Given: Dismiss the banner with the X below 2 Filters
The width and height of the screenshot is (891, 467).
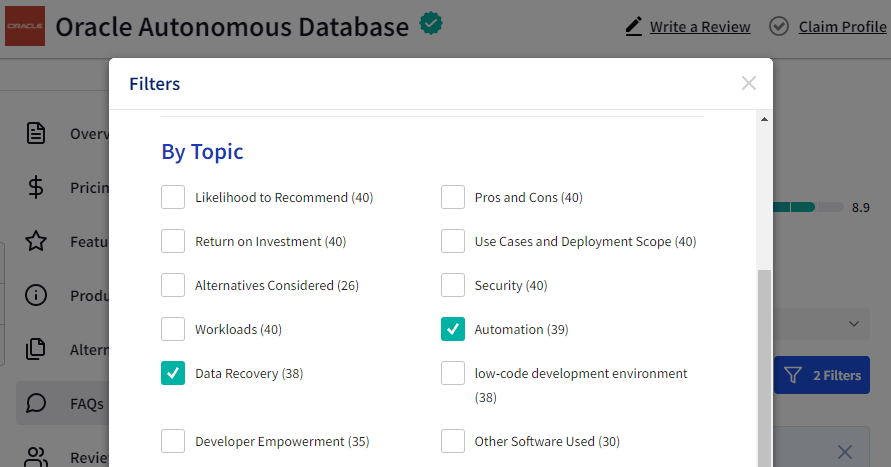Looking at the screenshot, I should tap(845, 452).
